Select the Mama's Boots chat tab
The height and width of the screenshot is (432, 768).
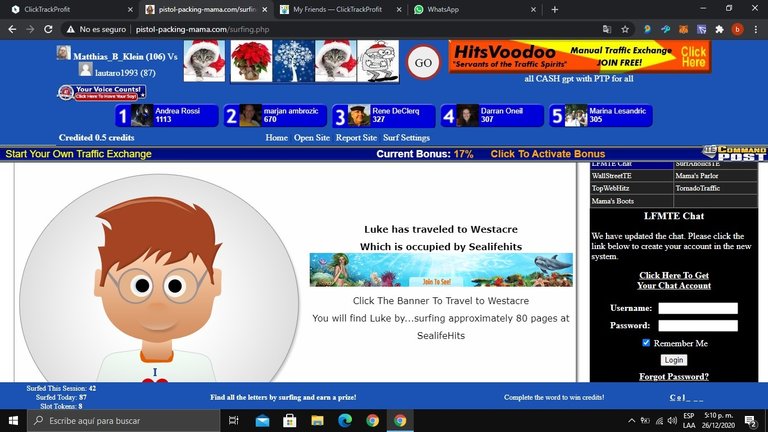click(x=631, y=201)
